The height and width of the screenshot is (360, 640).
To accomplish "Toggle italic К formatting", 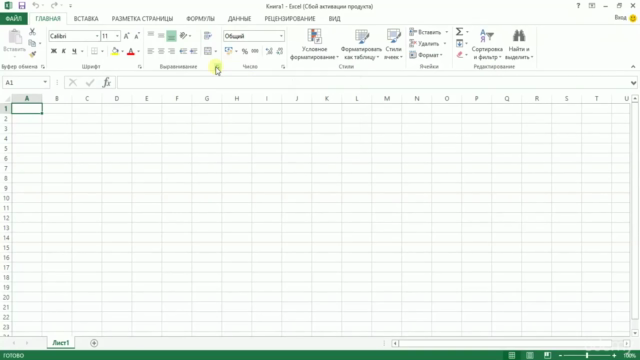I will [64, 51].
